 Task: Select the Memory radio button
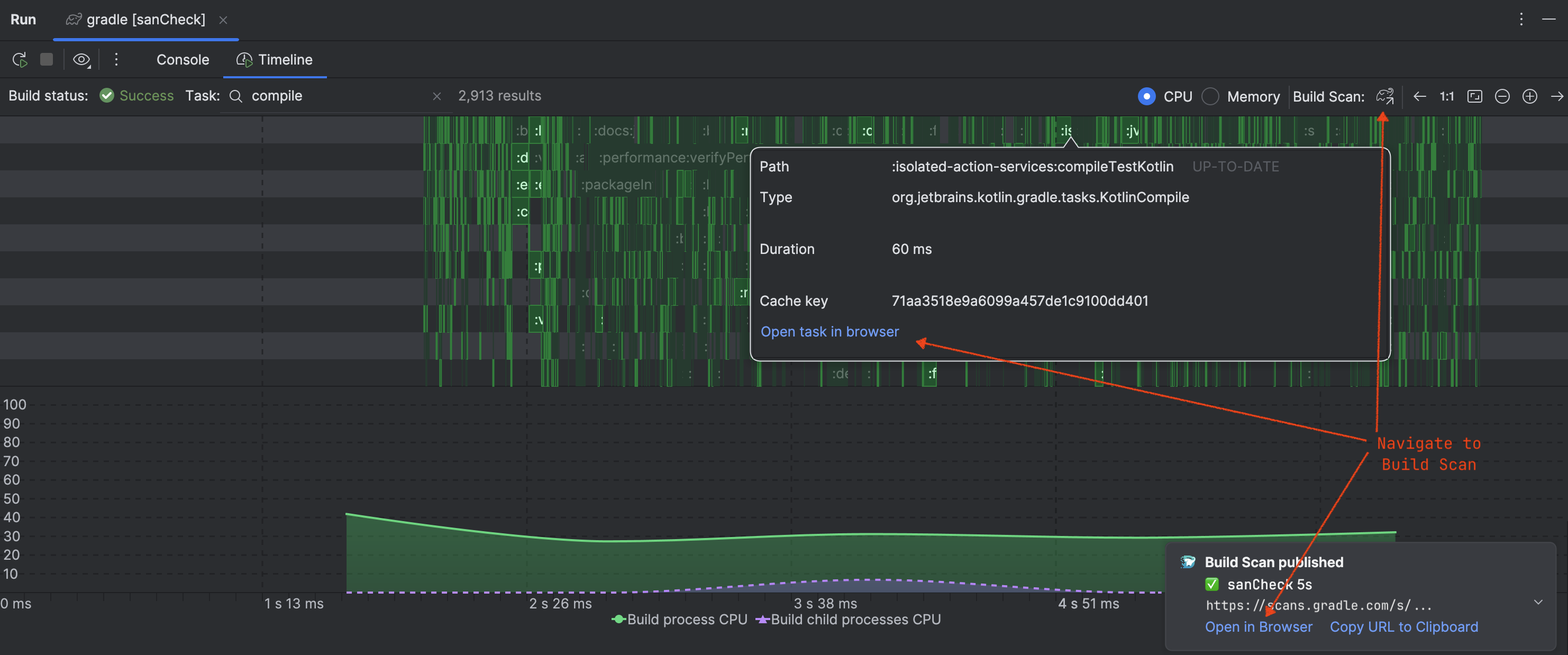click(x=1210, y=96)
